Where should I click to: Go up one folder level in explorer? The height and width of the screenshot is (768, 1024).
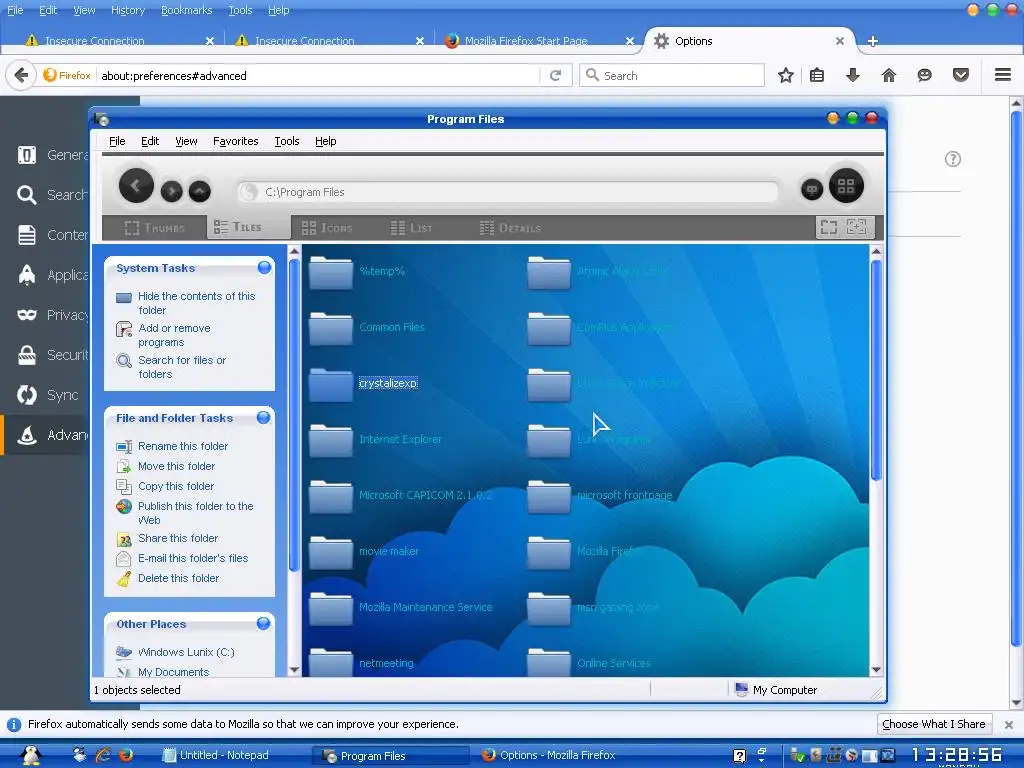coord(200,191)
